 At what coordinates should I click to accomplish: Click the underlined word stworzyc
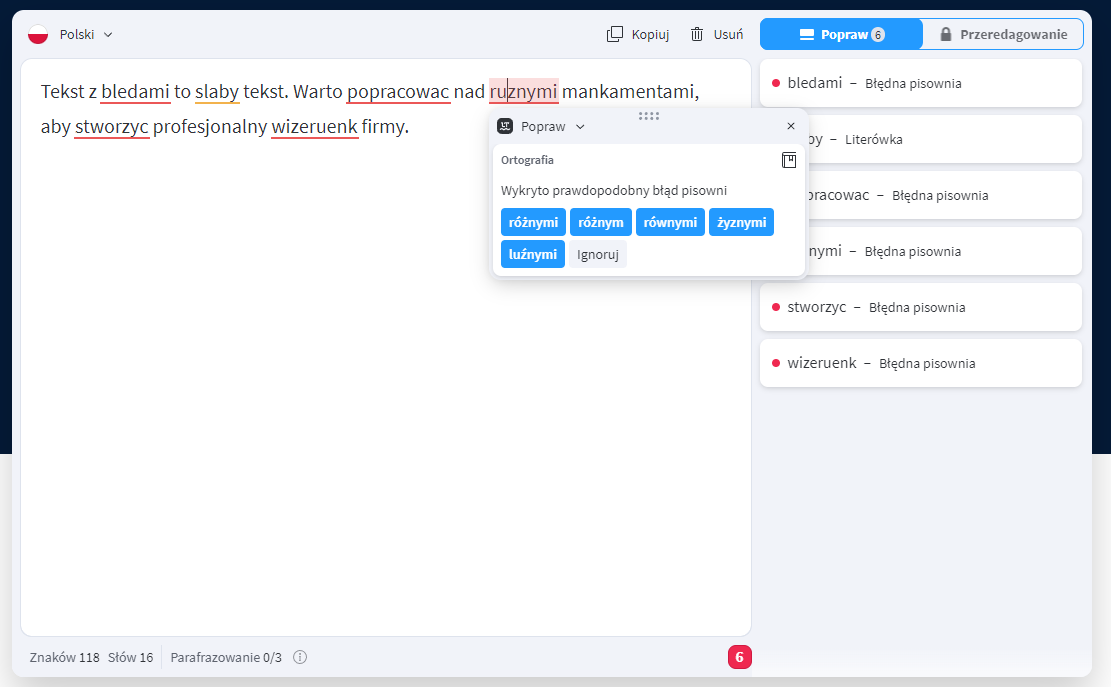(x=112, y=127)
